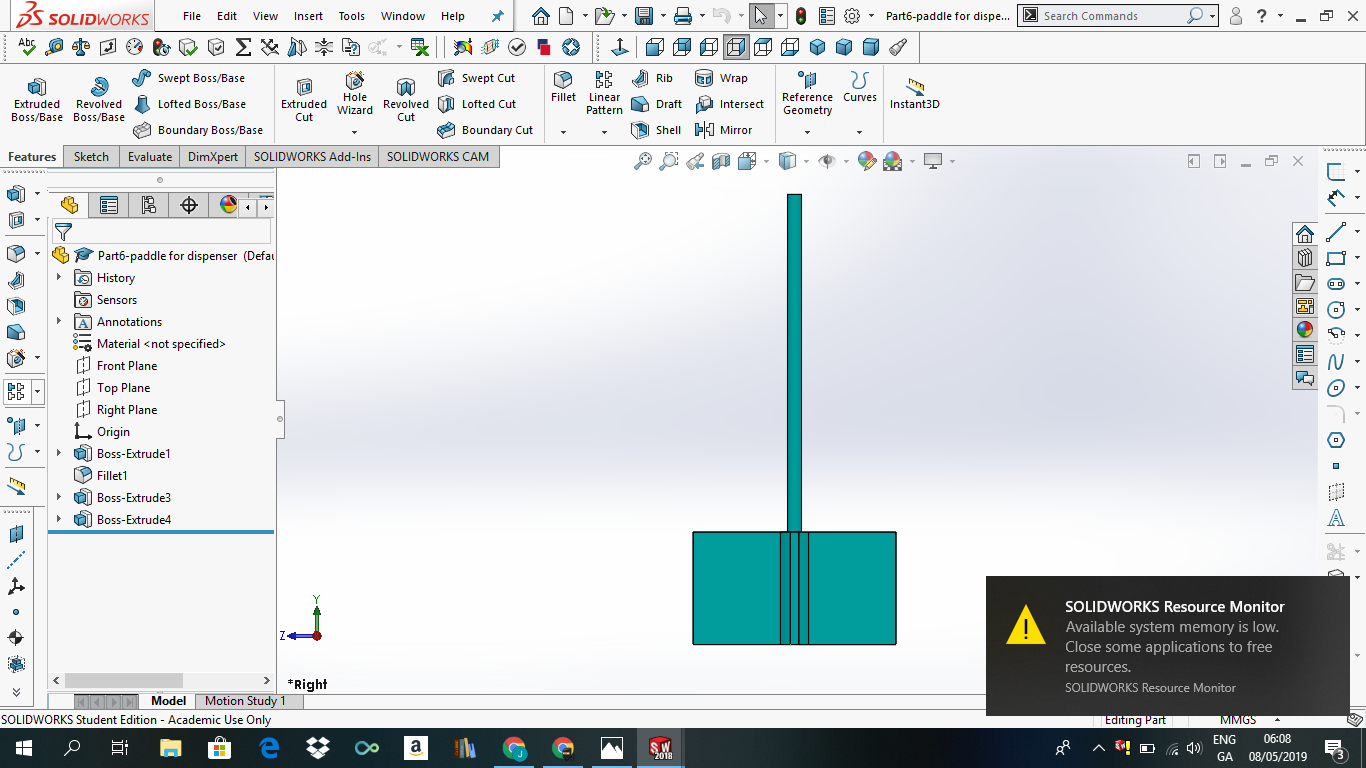This screenshot has height=768, width=1366.
Task: Open the Edit Appearance color icon
Action: 867,161
